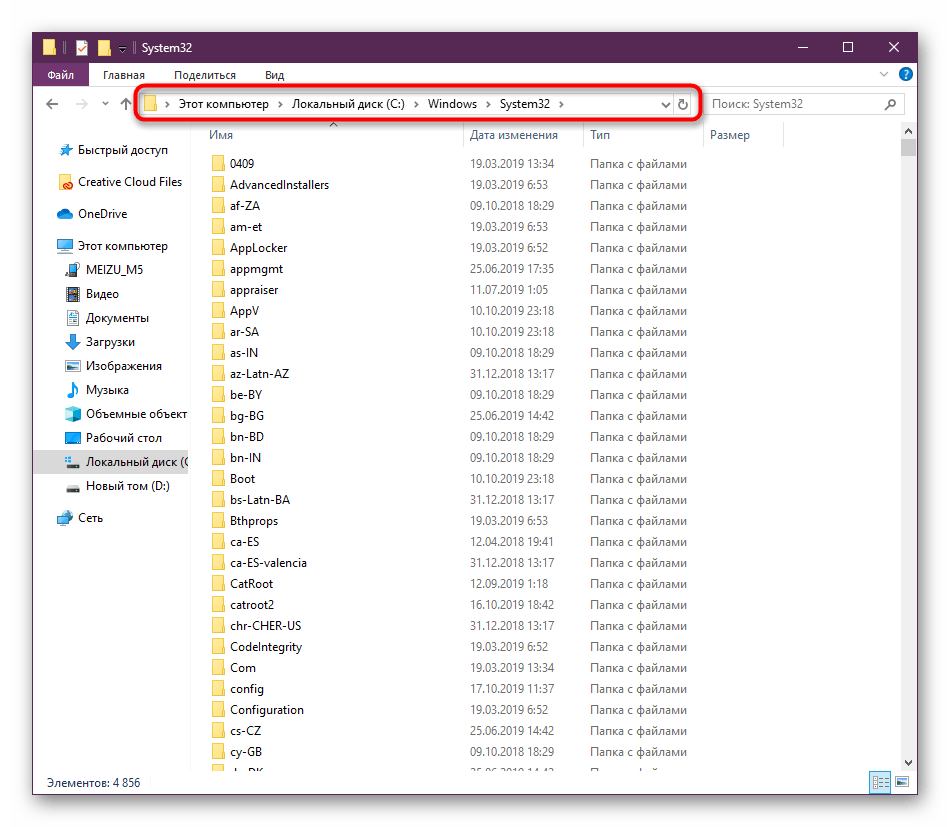Image resolution: width=950 pixels, height=827 pixels.
Task: Select the Configuration folder name
Action: [x=267, y=710]
